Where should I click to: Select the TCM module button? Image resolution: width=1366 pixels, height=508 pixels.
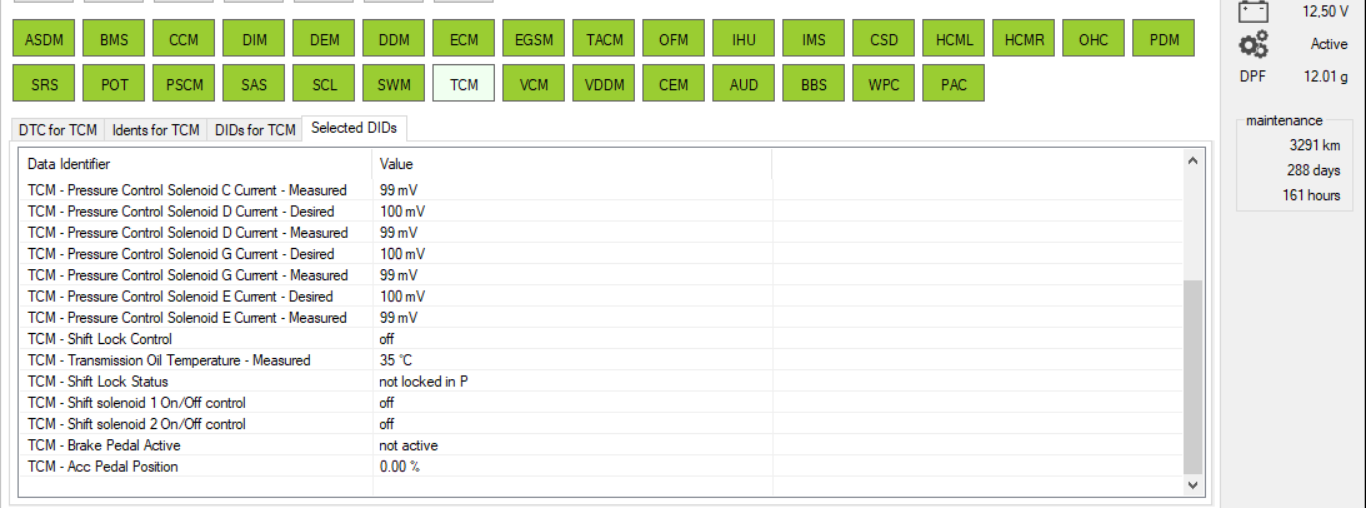click(464, 85)
